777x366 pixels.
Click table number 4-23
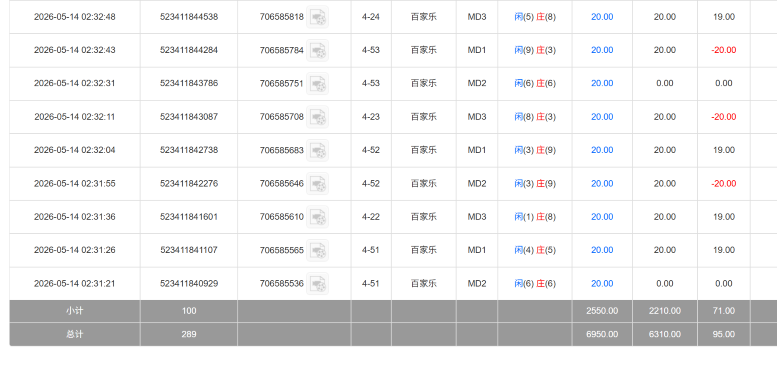pos(371,117)
